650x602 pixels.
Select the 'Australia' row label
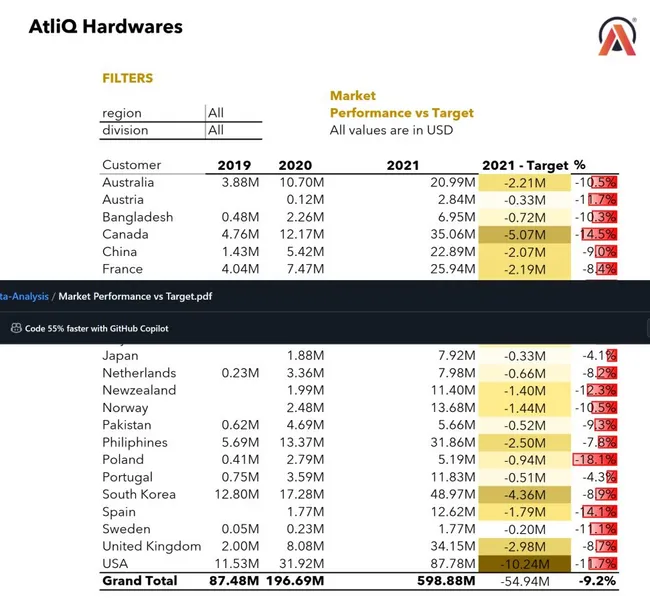(x=128, y=182)
